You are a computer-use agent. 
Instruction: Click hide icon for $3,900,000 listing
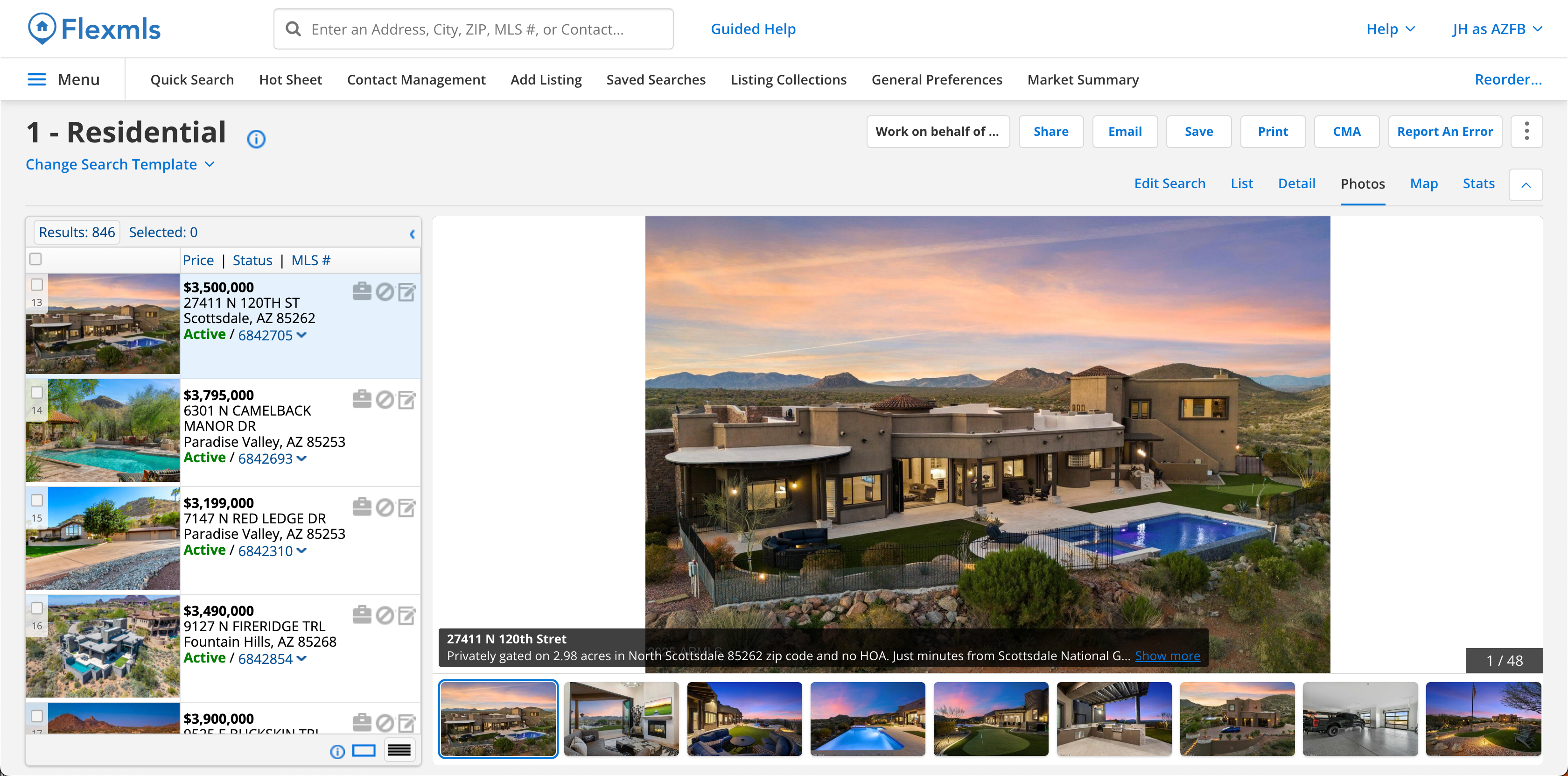click(x=384, y=723)
